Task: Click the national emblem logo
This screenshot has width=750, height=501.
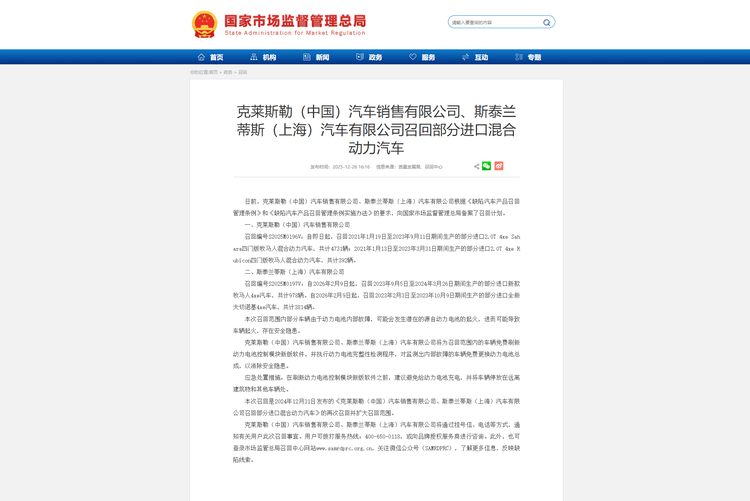Action: (204, 24)
